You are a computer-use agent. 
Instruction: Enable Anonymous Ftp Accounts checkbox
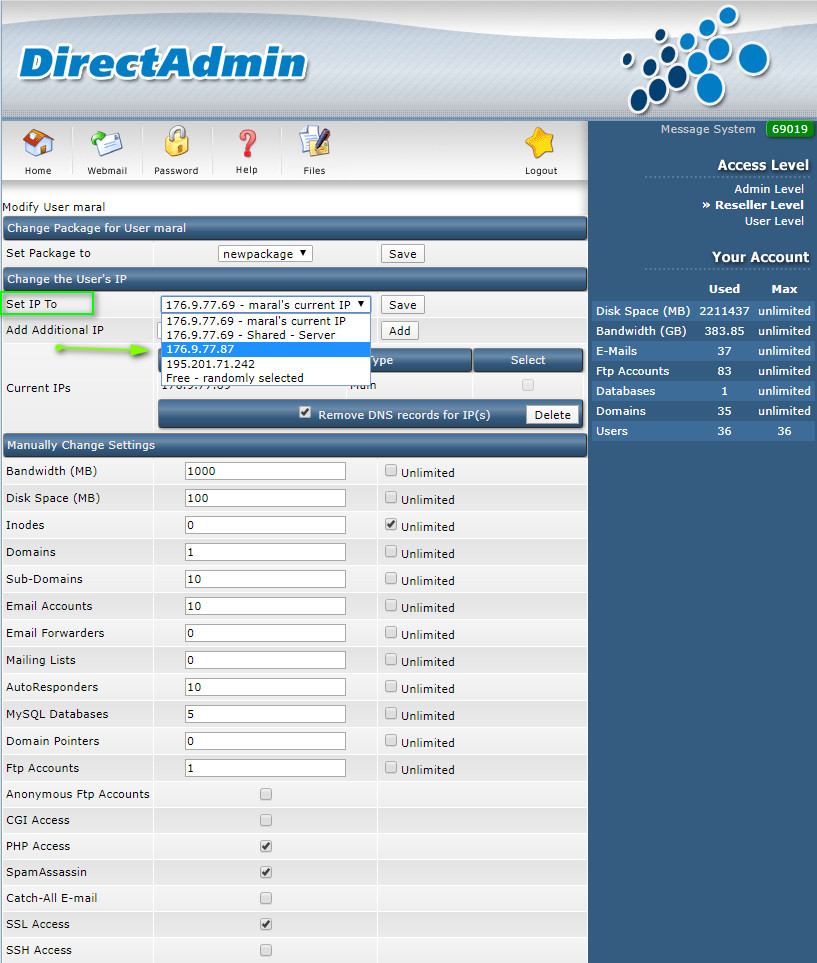coord(266,795)
